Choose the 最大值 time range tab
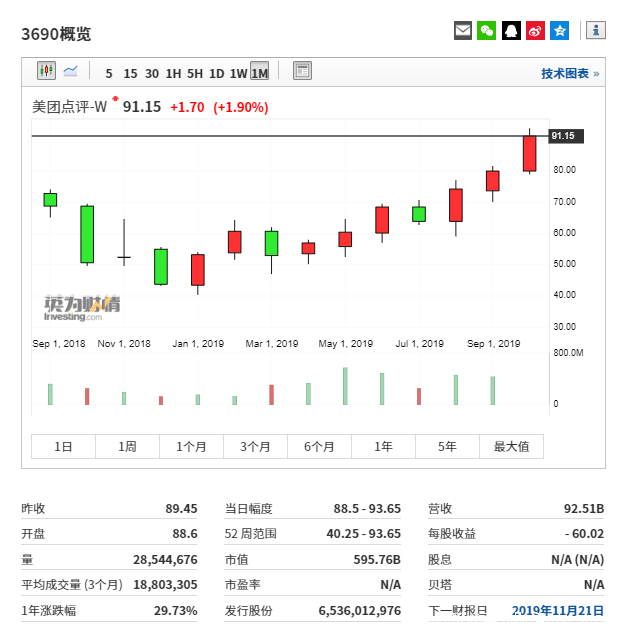This screenshot has width=624, height=642. click(511, 446)
